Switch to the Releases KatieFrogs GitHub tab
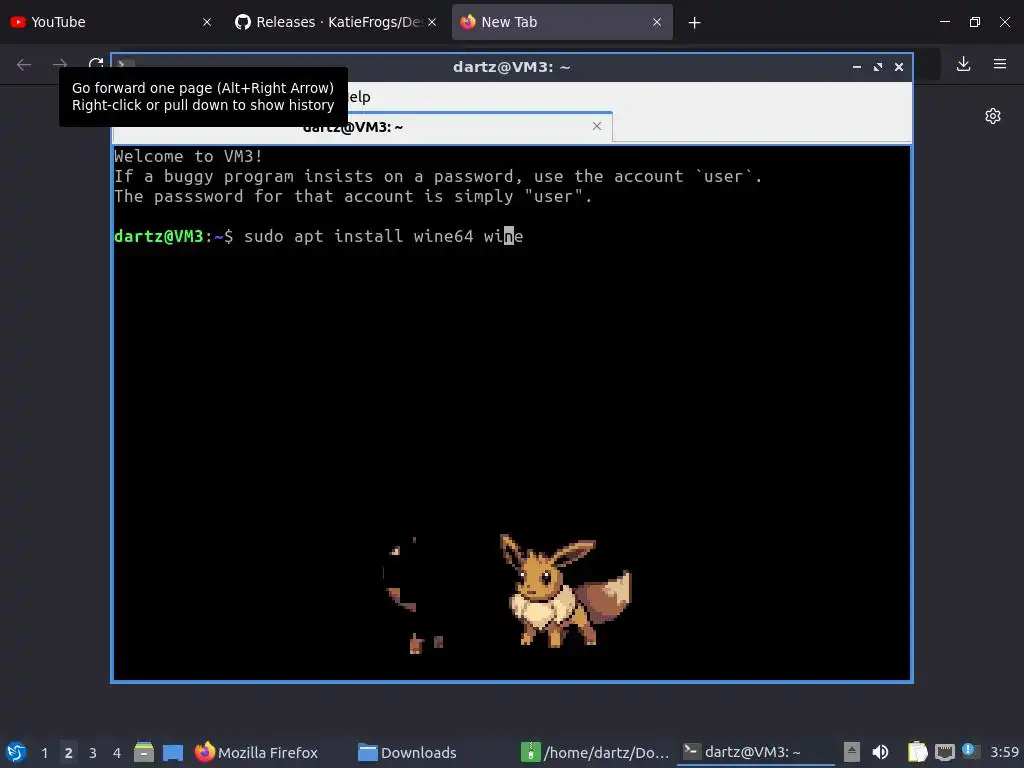This screenshot has height=768, width=1024. [x=336, y=22]
